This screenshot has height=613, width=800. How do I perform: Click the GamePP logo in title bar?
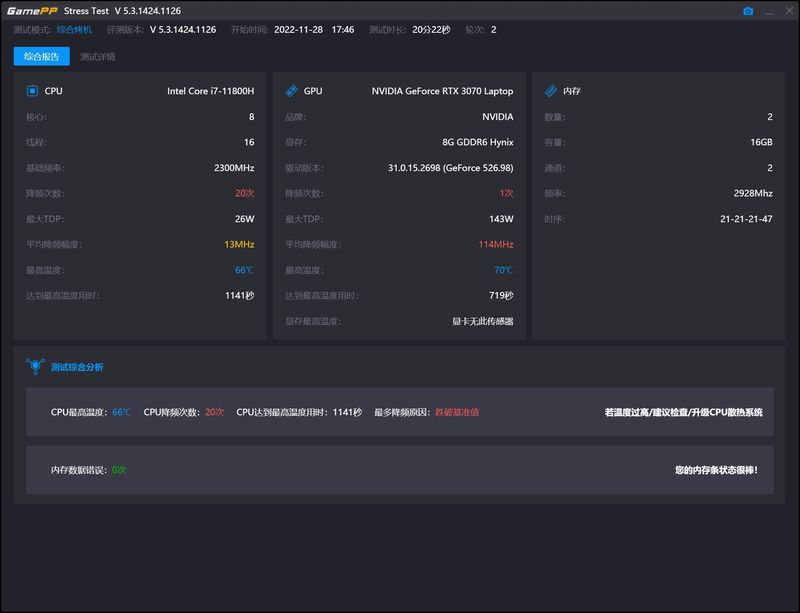pos(32,11)
